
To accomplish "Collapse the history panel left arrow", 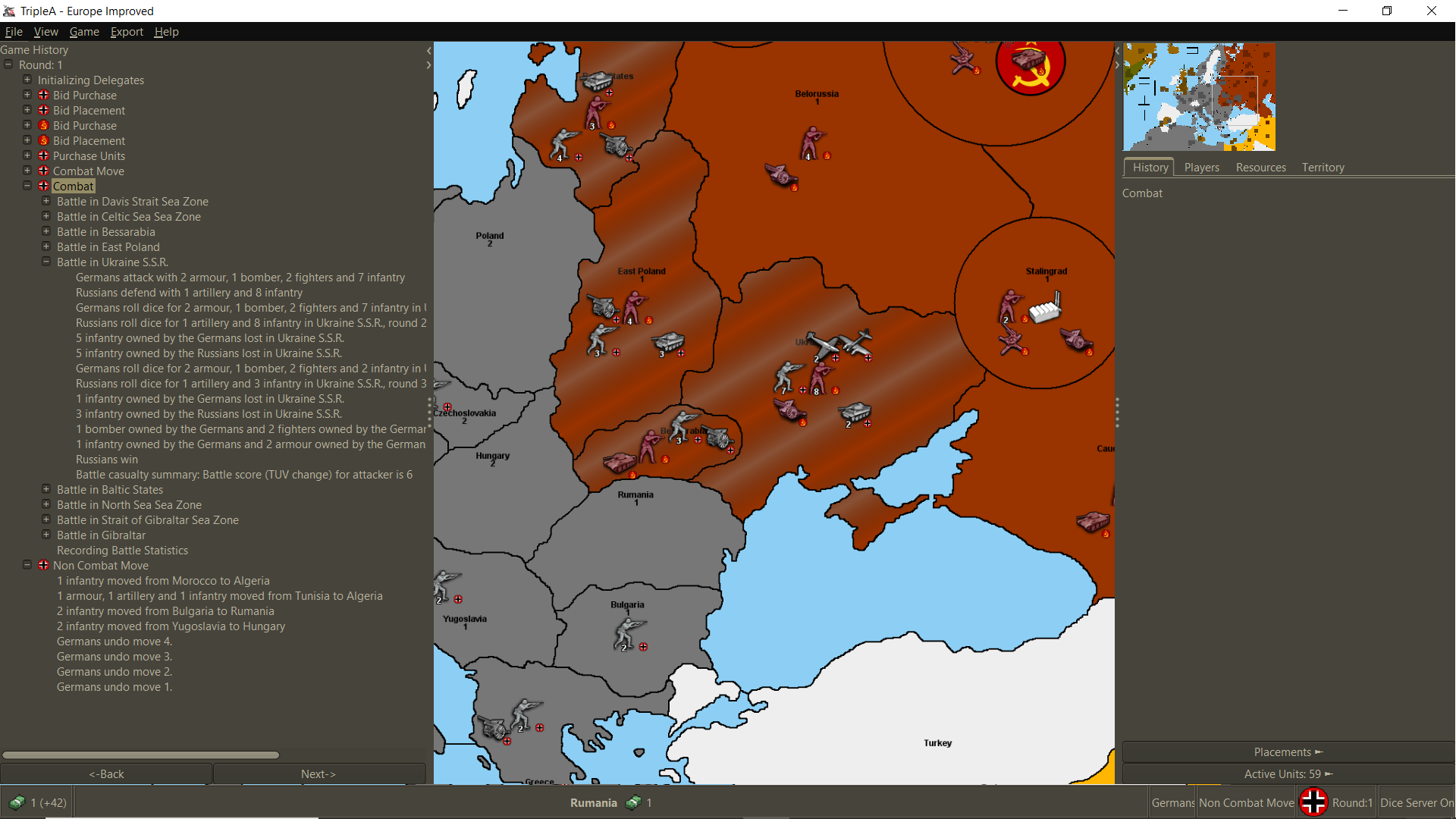I will click(x=428, y=50).
